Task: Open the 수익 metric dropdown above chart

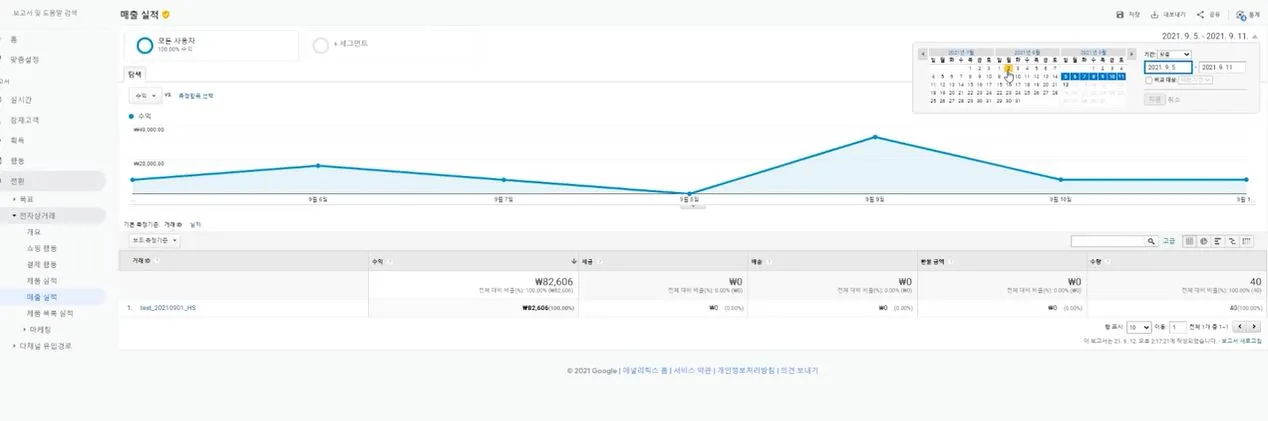Action: point(145,96)
